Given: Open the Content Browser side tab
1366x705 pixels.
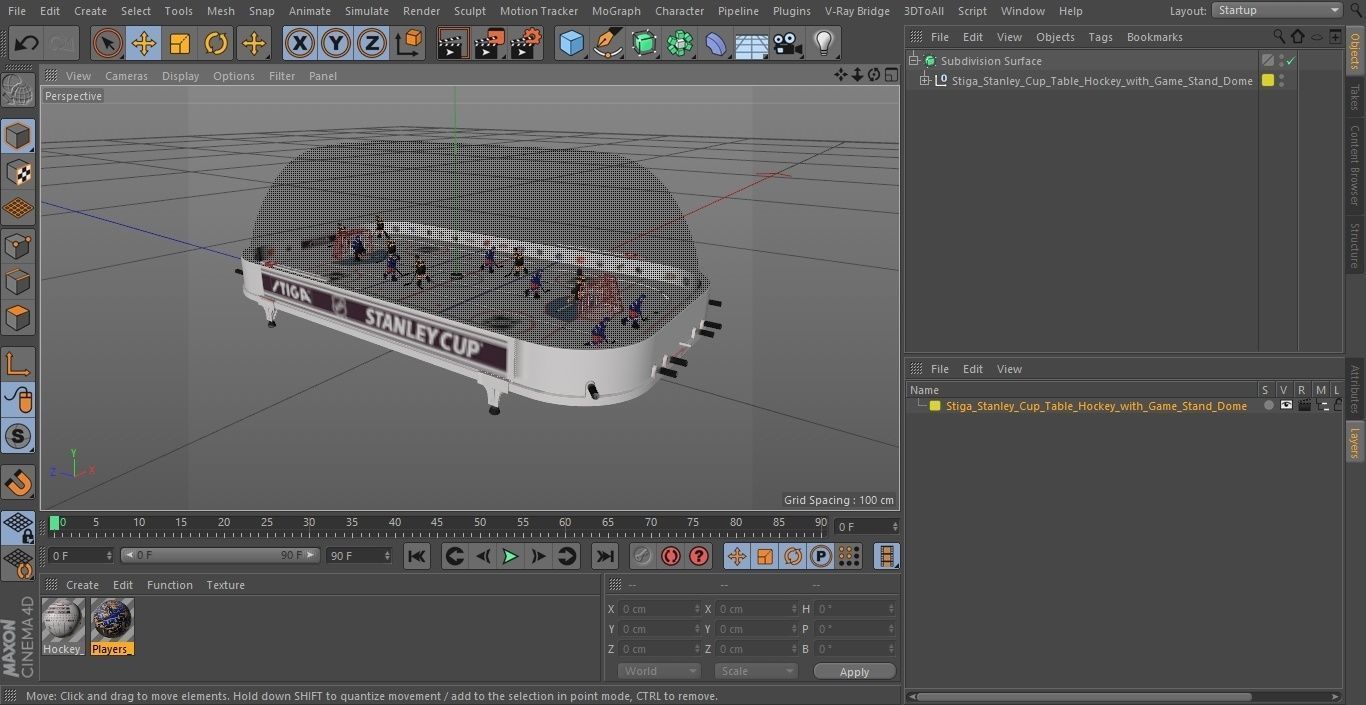Looking at the screenshot, I should (1355, 165).
